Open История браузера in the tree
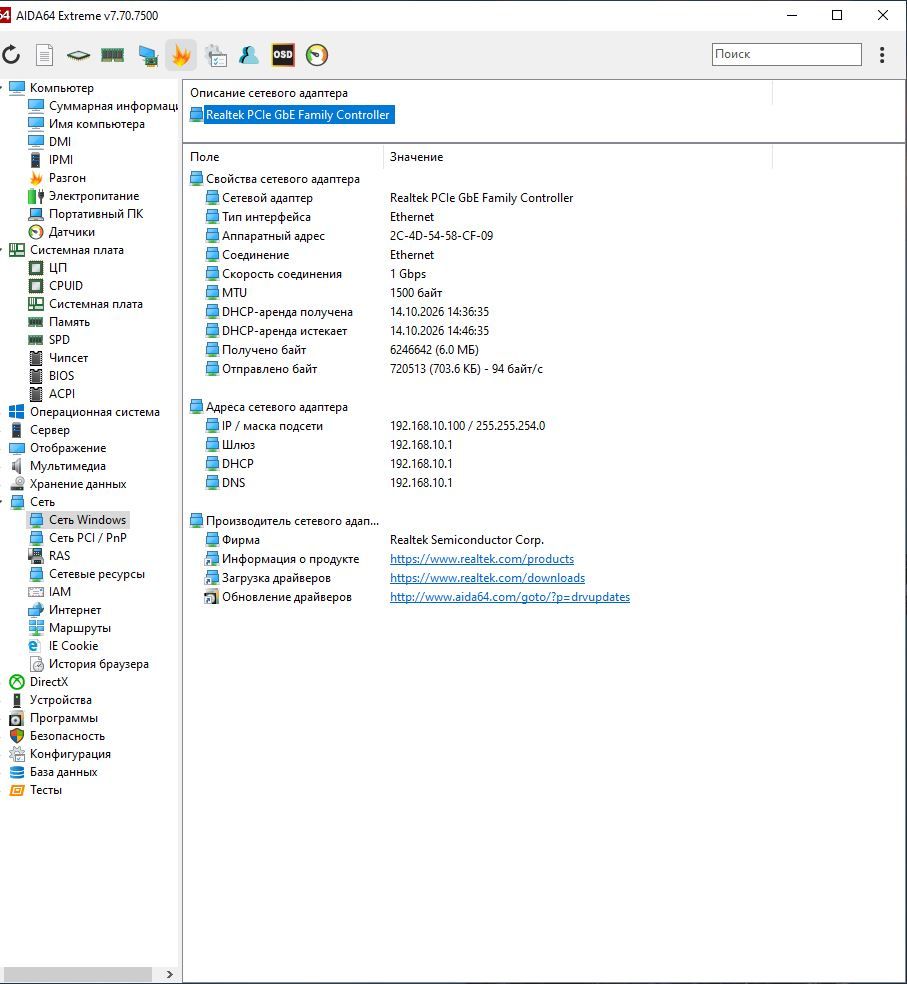907x984 pixels. click(99, 664)
